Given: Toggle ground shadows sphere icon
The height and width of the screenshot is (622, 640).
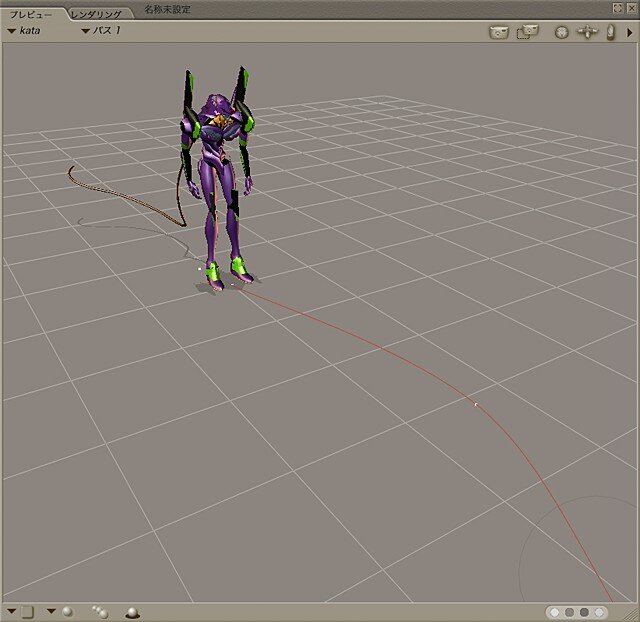Looking at the screenshot, I should (132, 612).
